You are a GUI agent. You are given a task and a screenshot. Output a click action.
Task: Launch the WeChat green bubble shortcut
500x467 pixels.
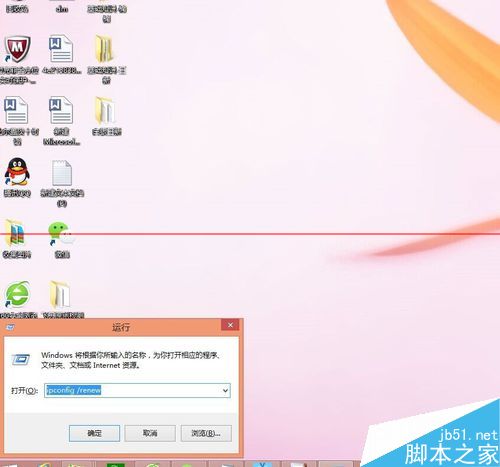click(x=61, y=233)
